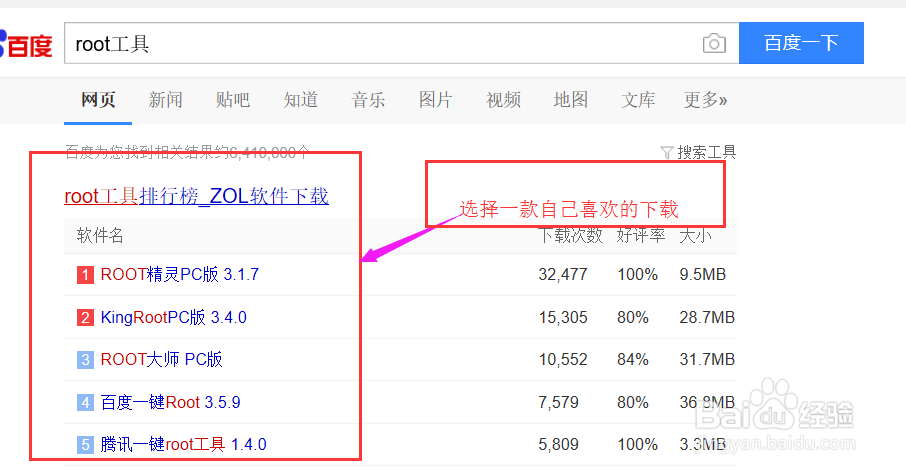The height and width of the screenshot is (475, 906).
Task: Click the search tools filter icon
Action: (x=666, y=153)
